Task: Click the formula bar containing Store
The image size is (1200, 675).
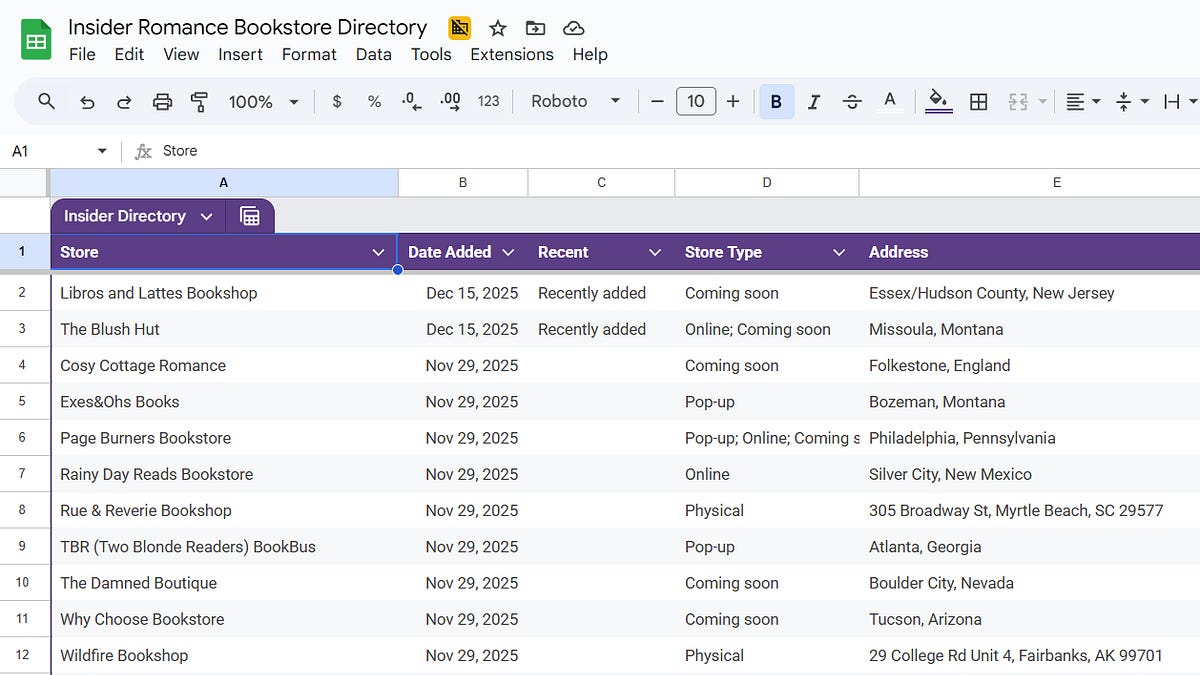Action: pos(680,151)
